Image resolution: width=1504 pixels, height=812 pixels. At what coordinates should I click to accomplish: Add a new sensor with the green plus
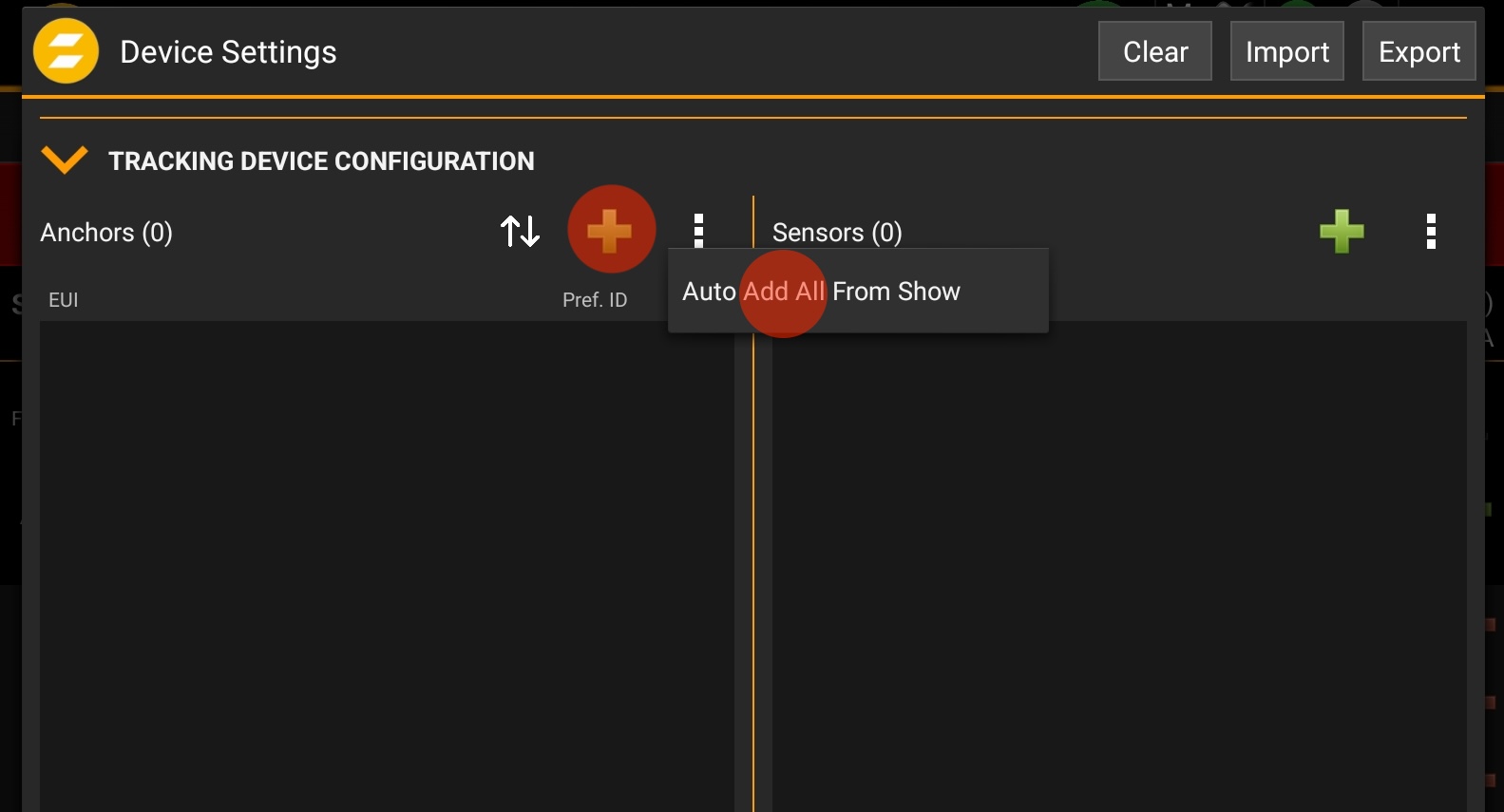point(1342,231)
